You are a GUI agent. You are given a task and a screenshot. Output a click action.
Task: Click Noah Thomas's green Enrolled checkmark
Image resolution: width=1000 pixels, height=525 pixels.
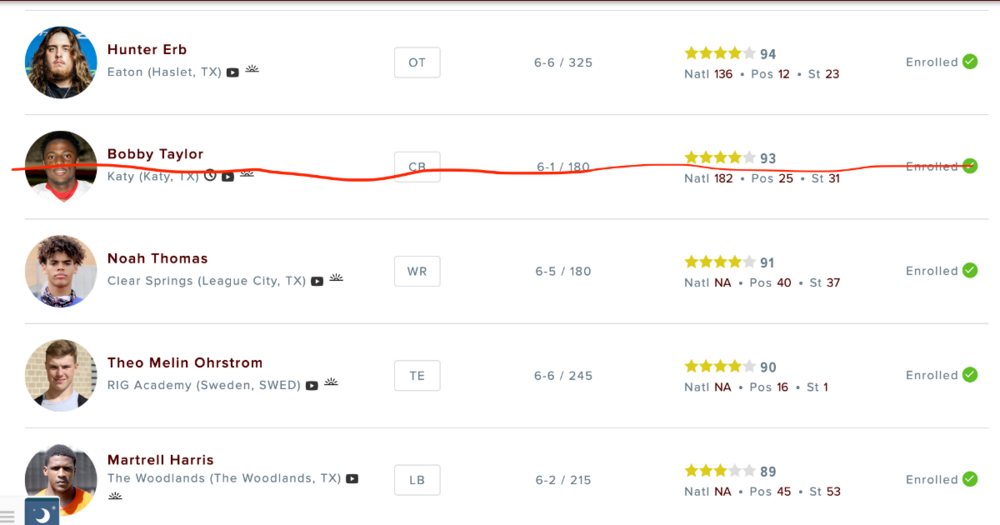970,271
